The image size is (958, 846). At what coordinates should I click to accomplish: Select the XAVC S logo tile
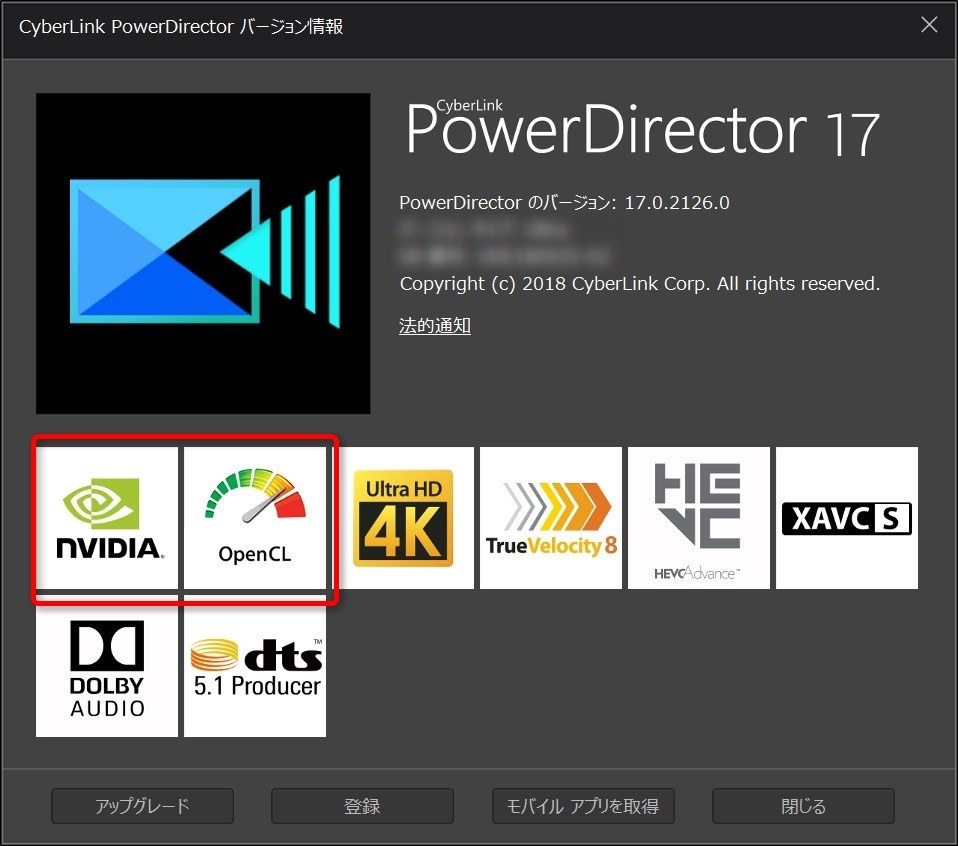847,518
